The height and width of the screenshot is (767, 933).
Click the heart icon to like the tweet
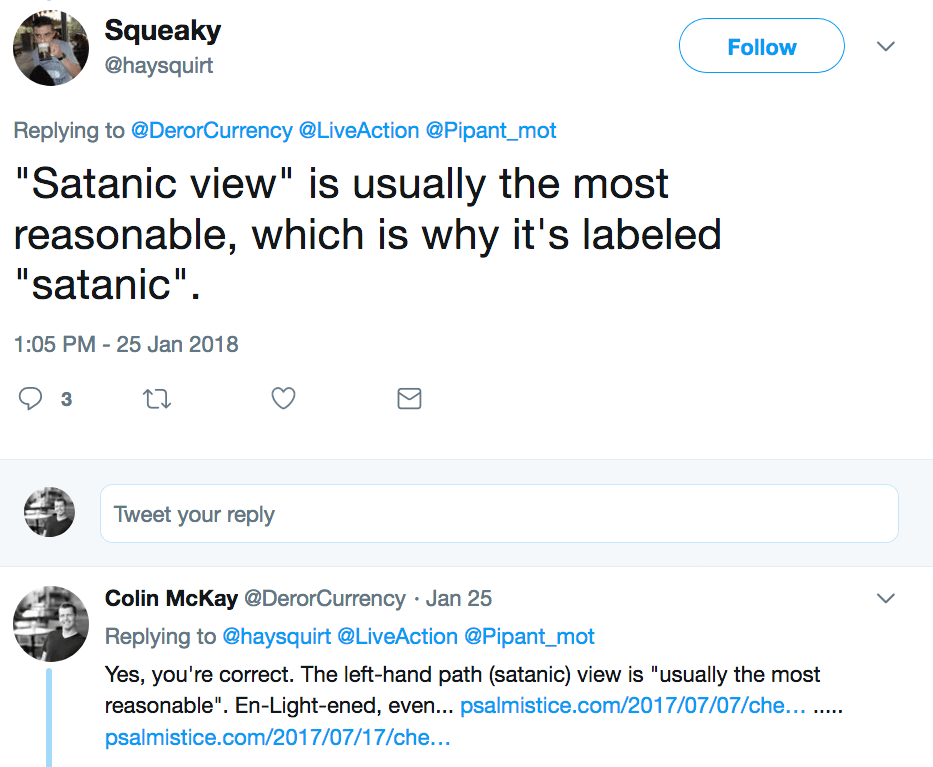[x=283, y=398]
